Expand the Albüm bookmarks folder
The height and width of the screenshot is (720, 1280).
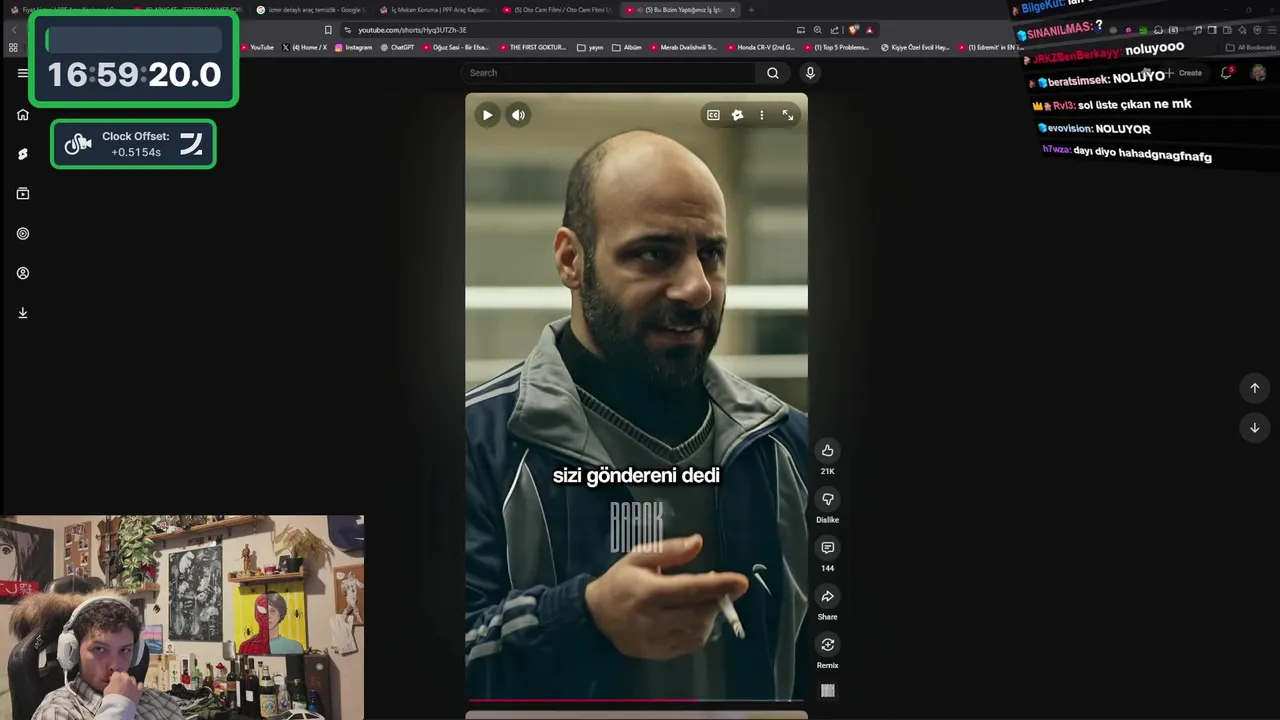(x=627, y=47)
